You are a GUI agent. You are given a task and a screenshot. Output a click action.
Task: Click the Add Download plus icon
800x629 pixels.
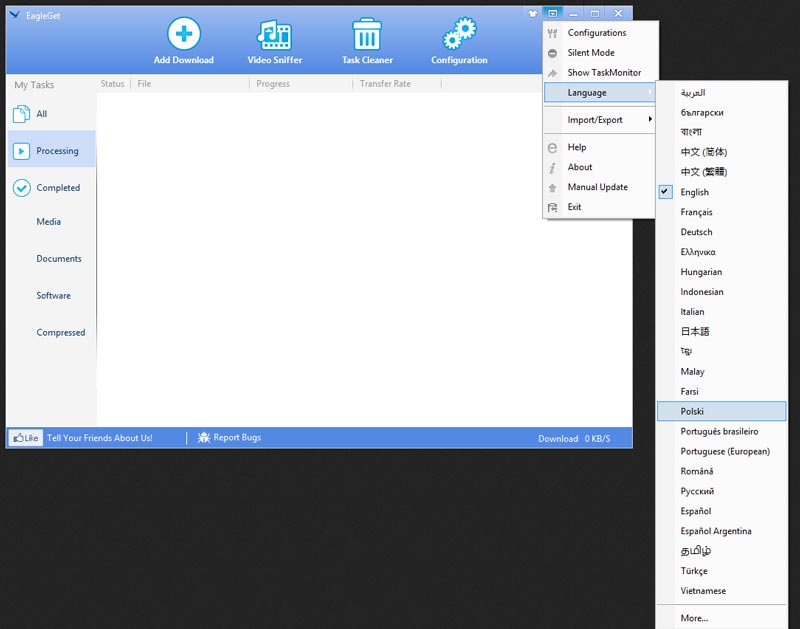184,34
